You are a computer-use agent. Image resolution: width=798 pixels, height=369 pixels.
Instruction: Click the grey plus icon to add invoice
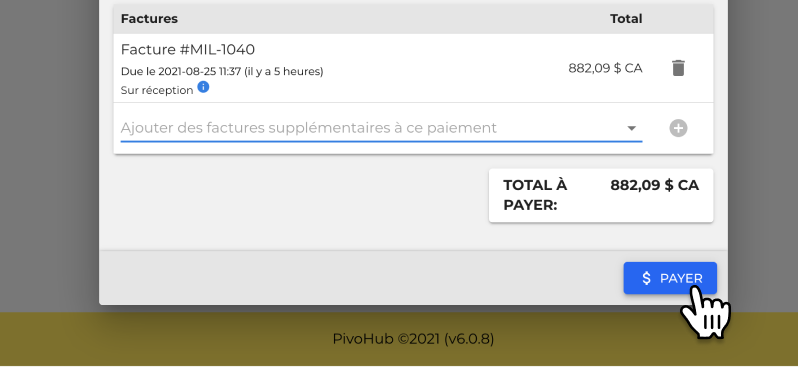[678, 128]
